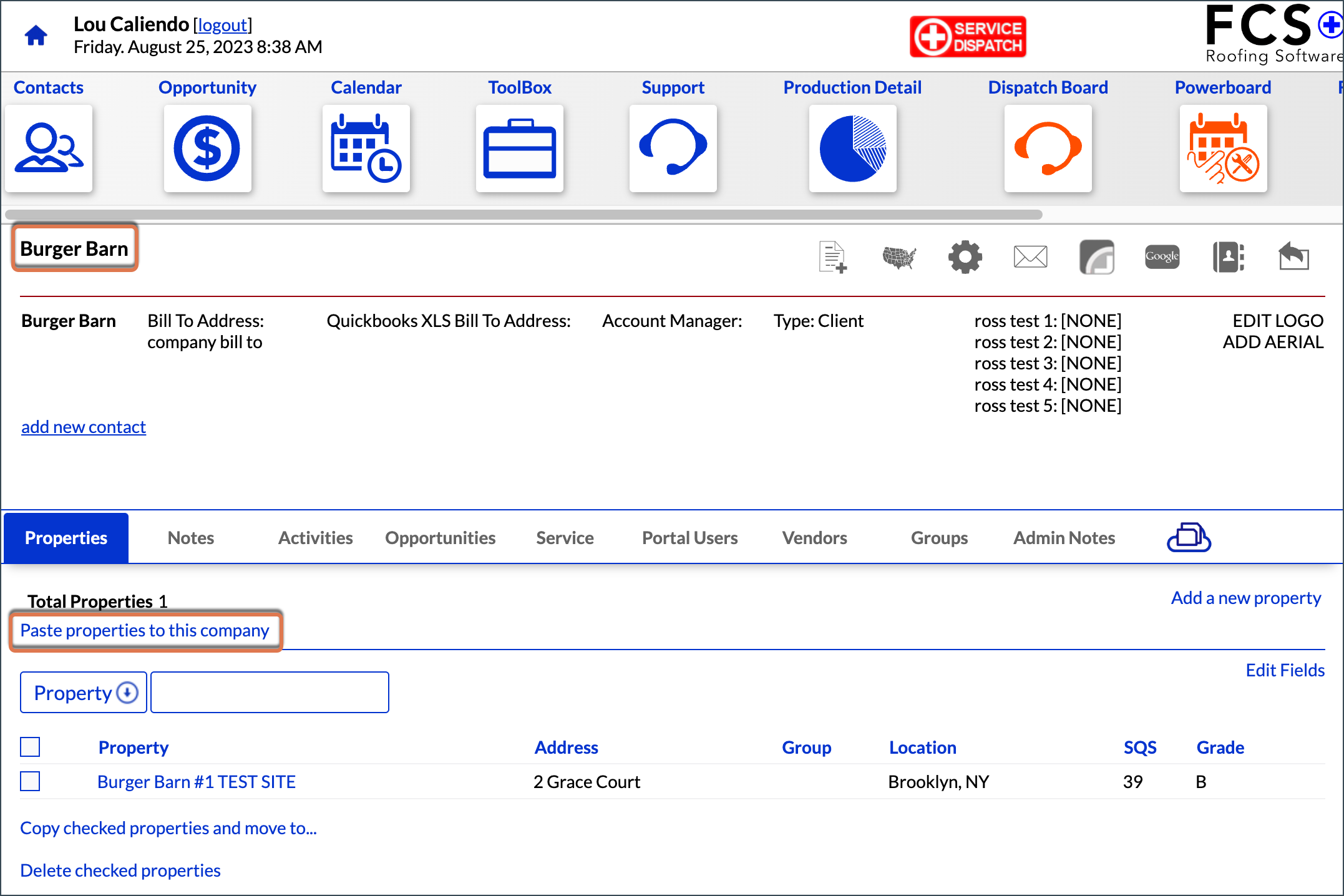
Task: Sort by the Address column header
Action: (566, 747)
